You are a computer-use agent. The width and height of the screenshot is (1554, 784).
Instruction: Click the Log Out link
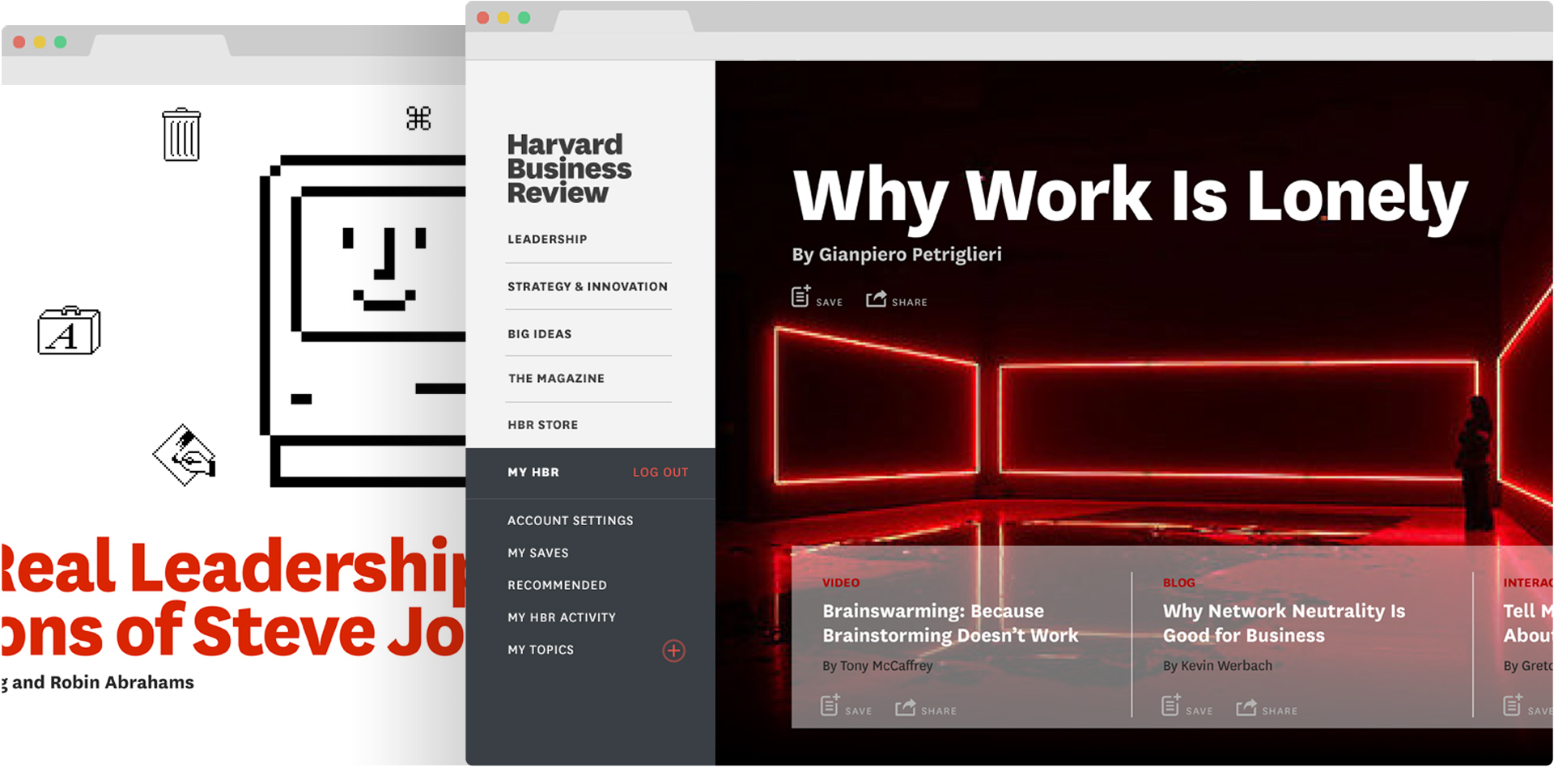pyautogui.click(x=660, y=473)
